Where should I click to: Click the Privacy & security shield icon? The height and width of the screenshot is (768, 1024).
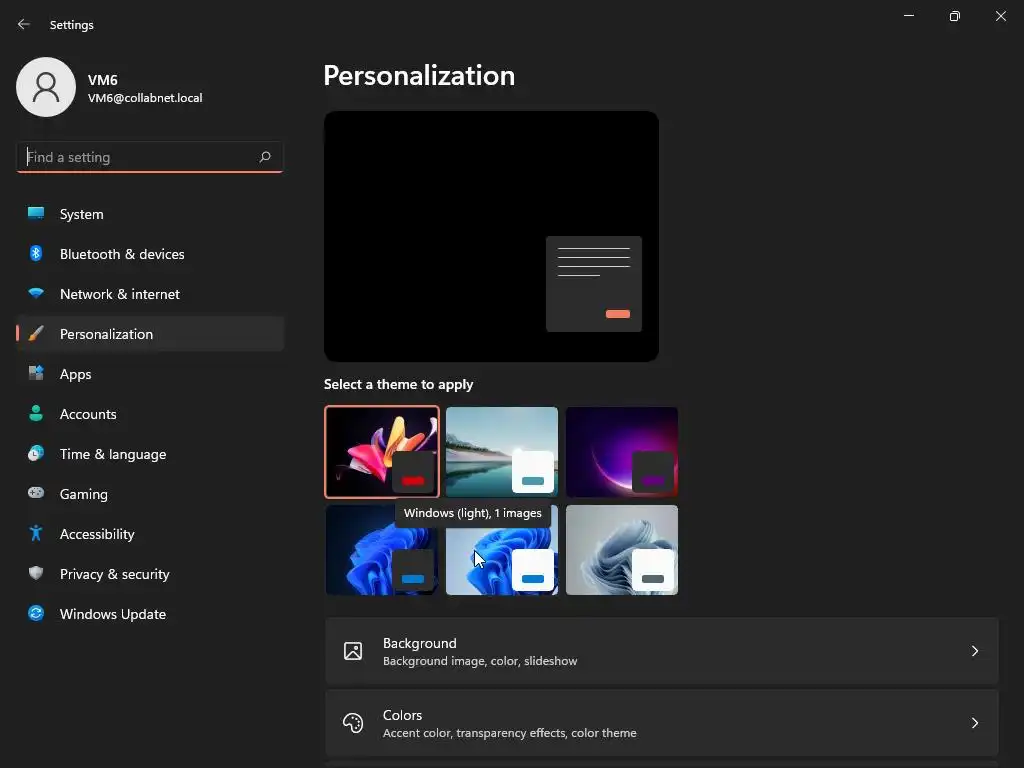click(x=36, y=573)
